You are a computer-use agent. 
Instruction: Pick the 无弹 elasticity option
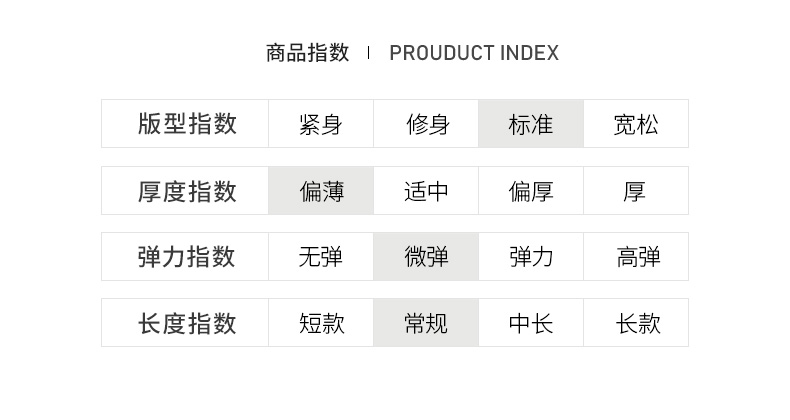pos(320,257)
